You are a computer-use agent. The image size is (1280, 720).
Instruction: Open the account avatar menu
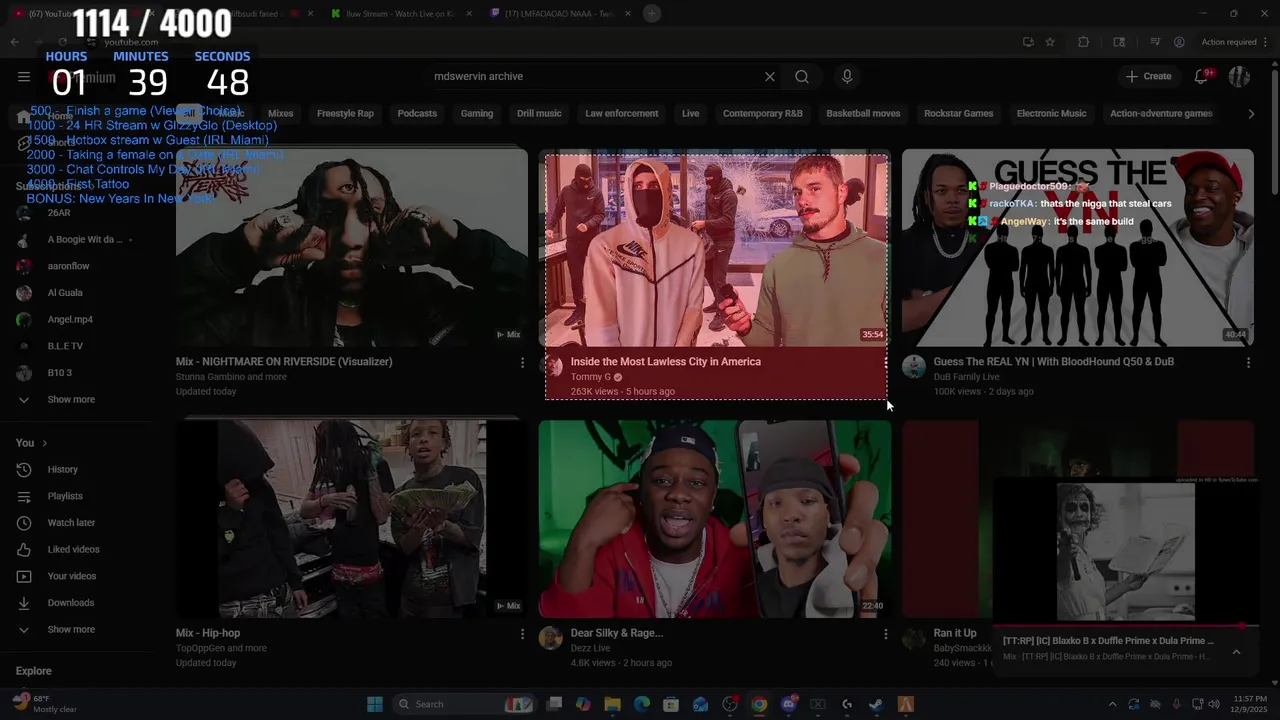[1239, 77]
